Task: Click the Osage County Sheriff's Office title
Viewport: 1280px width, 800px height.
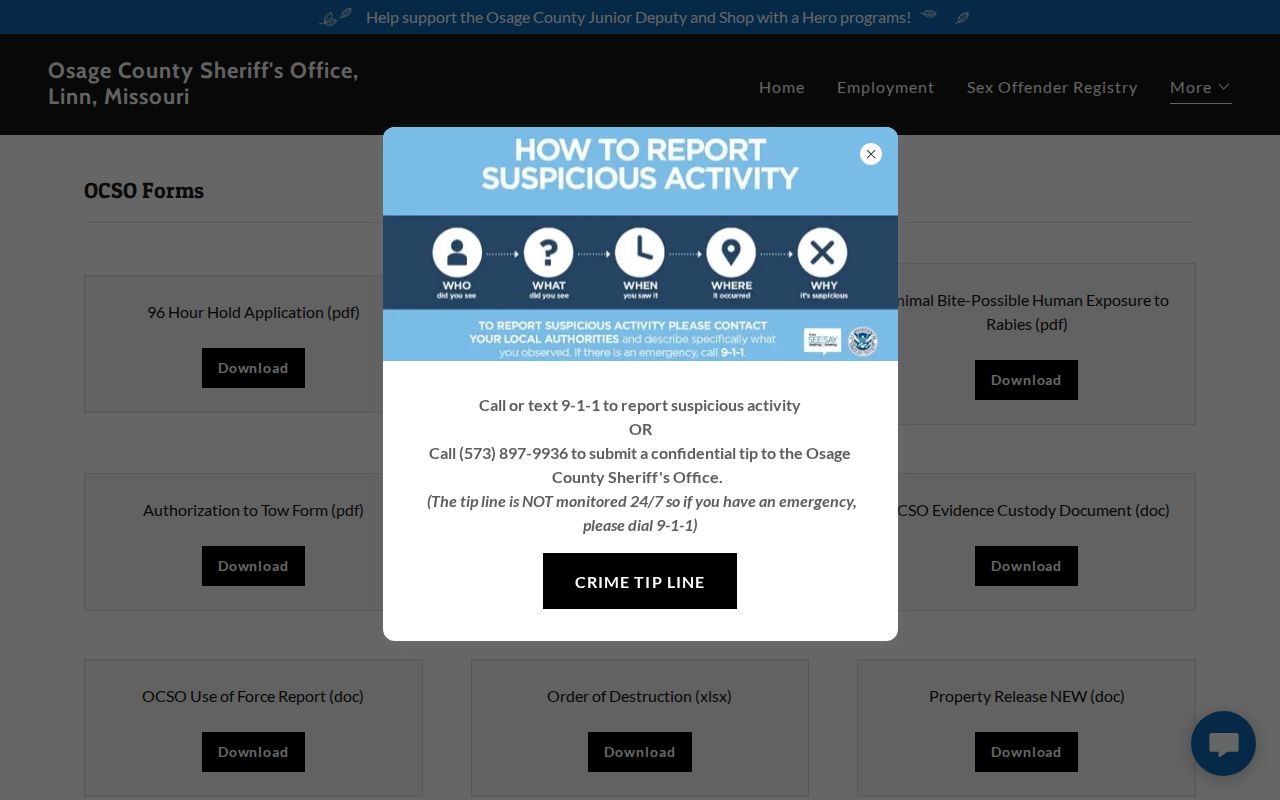Action: (x=203, y=84)
